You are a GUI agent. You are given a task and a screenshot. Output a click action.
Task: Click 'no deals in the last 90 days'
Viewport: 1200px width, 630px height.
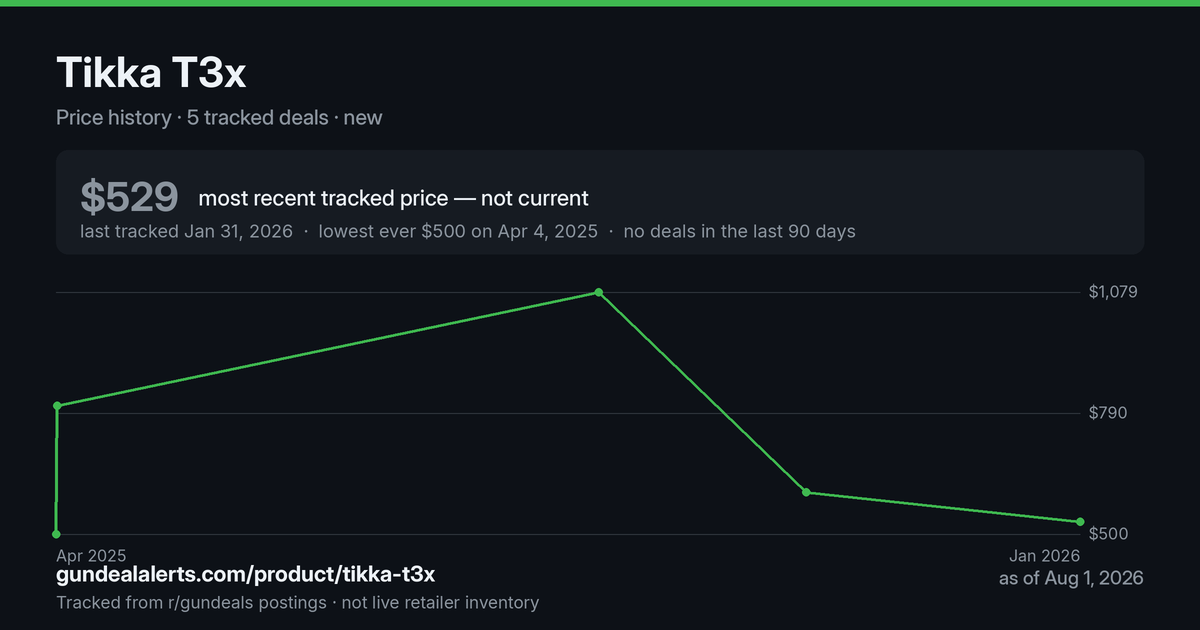[x=739, y=231]
